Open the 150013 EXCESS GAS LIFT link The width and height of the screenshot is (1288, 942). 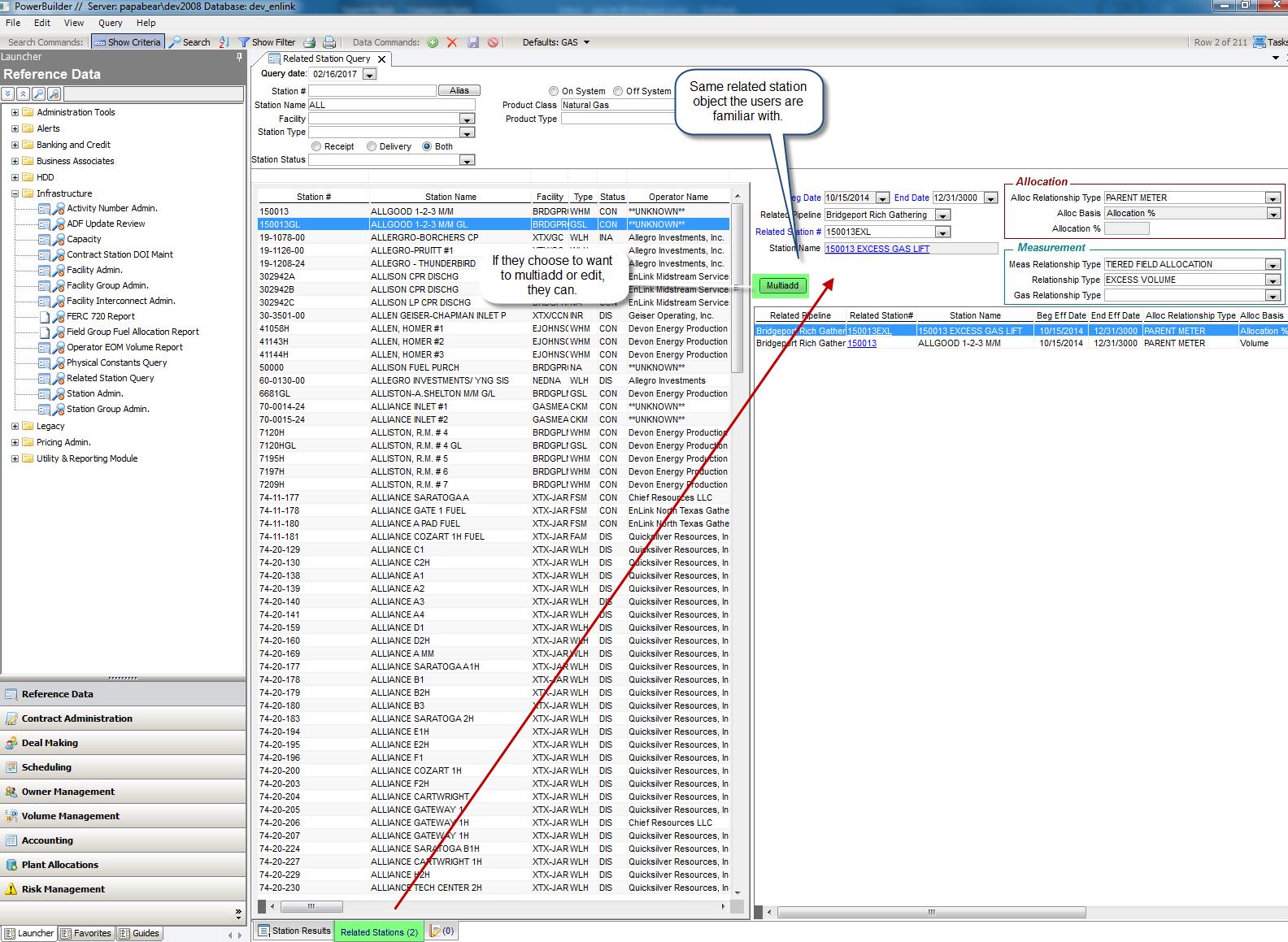coord(877,249)
